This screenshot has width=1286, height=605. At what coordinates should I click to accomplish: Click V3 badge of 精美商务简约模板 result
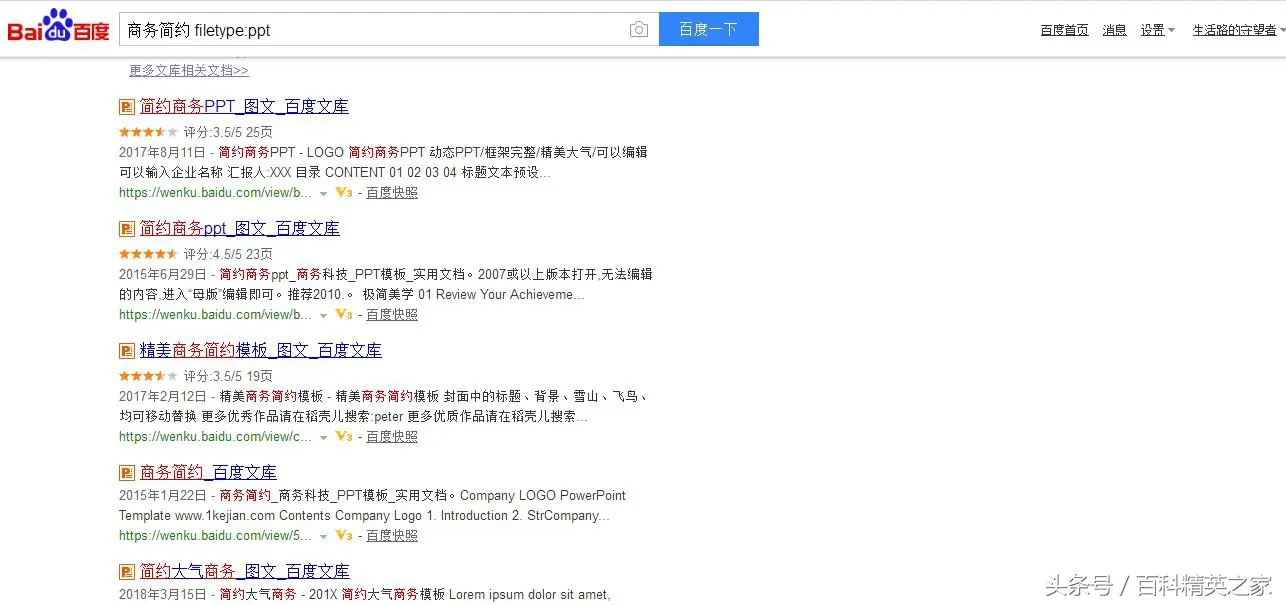coord(344,437)
